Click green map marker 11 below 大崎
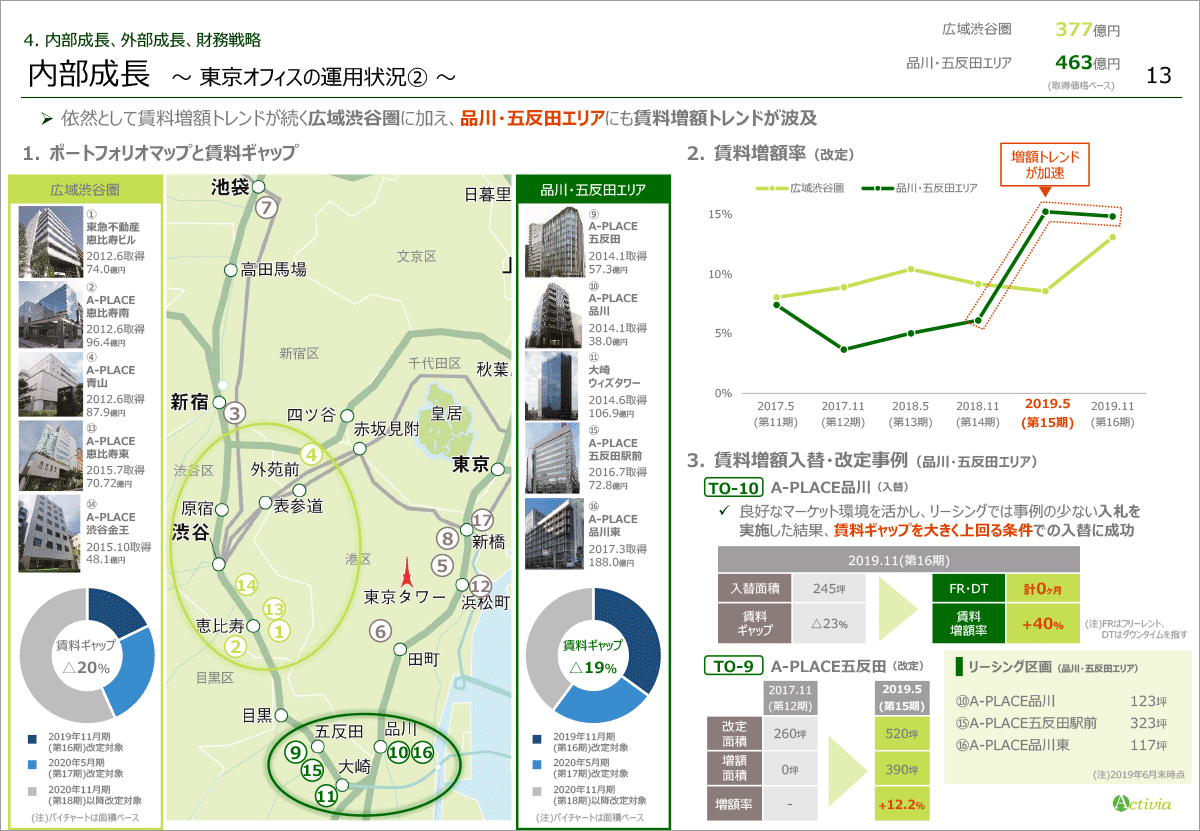Screen dimensions: 1200x831 click(x=325, y=796)
